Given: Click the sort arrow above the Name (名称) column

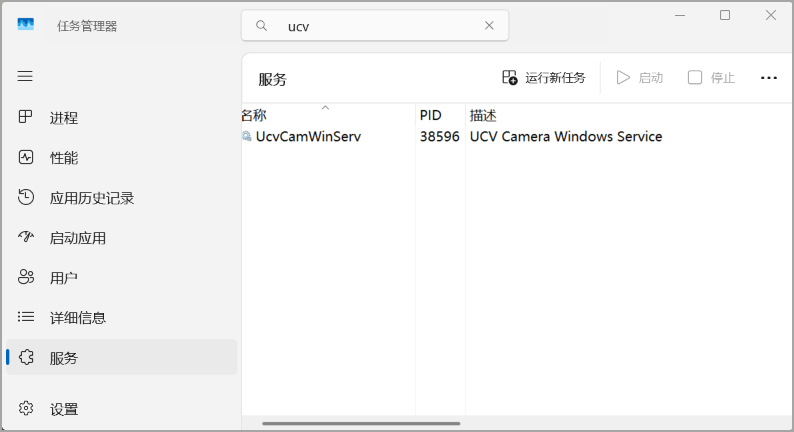Looking at the screenshot, I should click(x=326, y=107).
